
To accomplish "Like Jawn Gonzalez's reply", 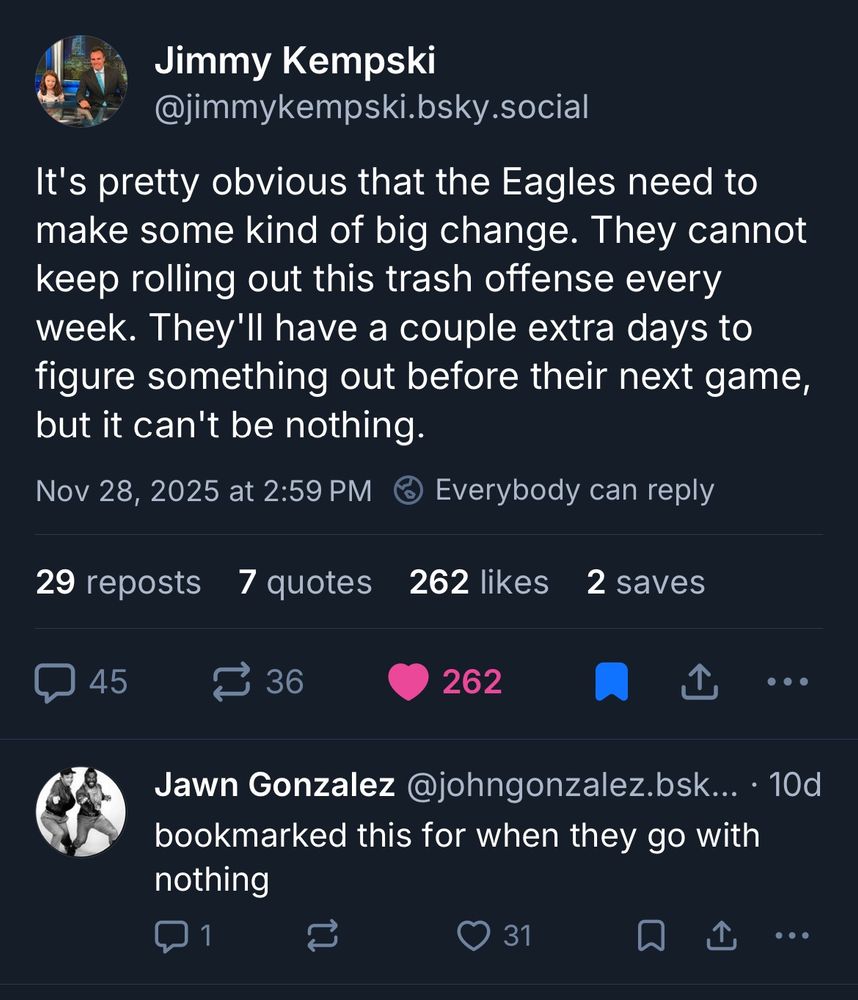I will coord(472,936).
